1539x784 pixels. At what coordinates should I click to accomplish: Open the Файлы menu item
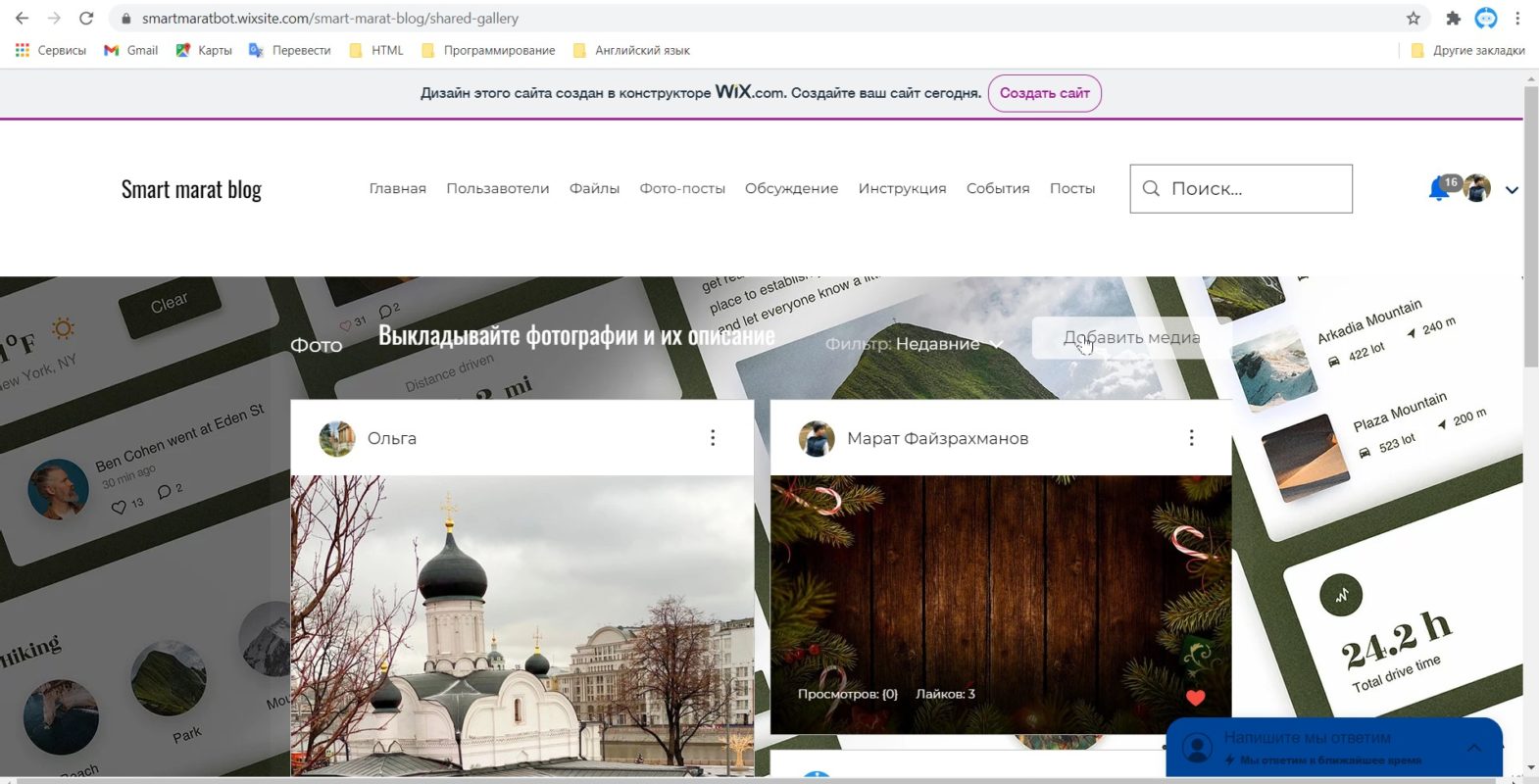point(594,188)
